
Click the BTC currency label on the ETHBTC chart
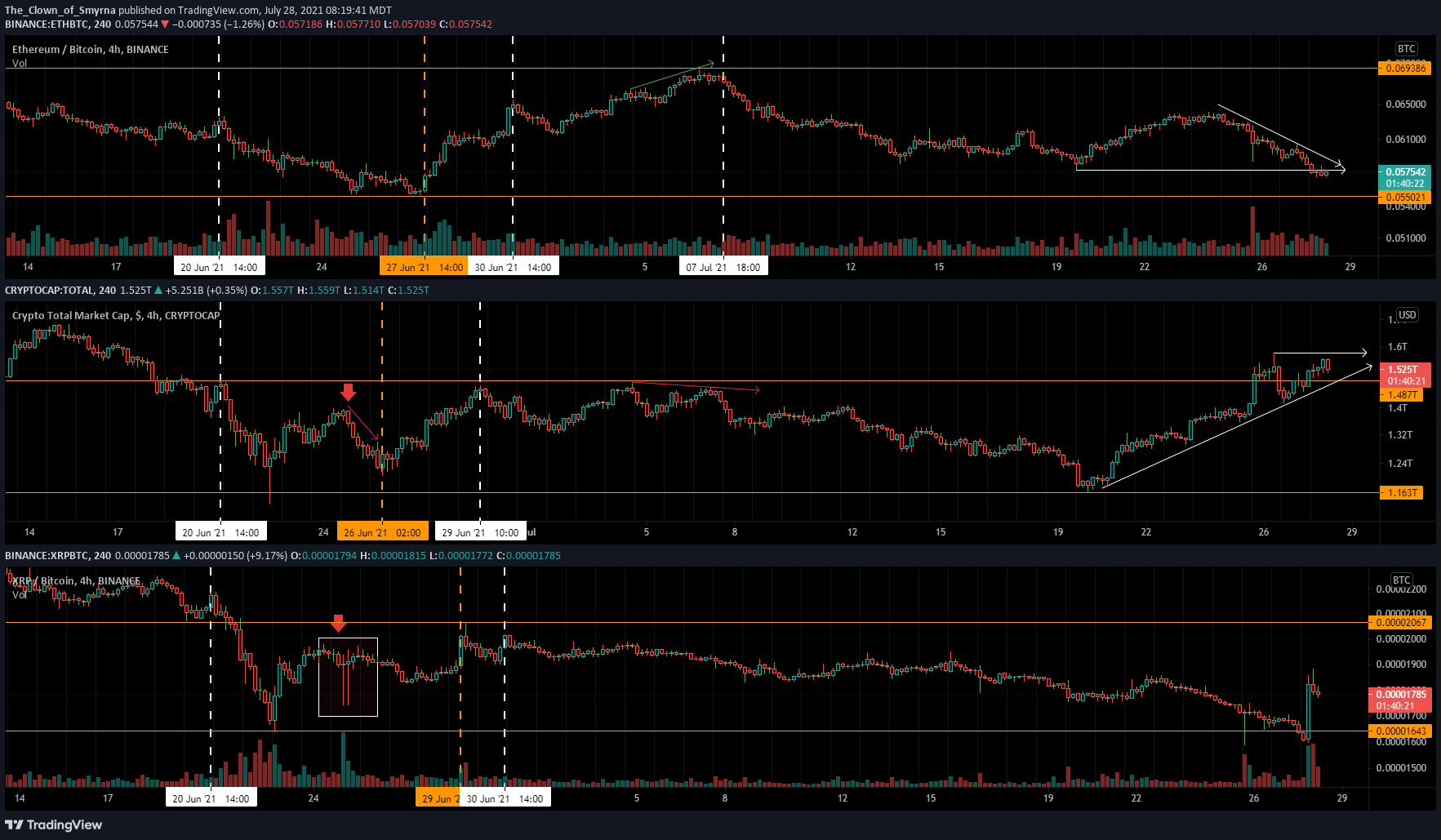(x=1406, y=49)
